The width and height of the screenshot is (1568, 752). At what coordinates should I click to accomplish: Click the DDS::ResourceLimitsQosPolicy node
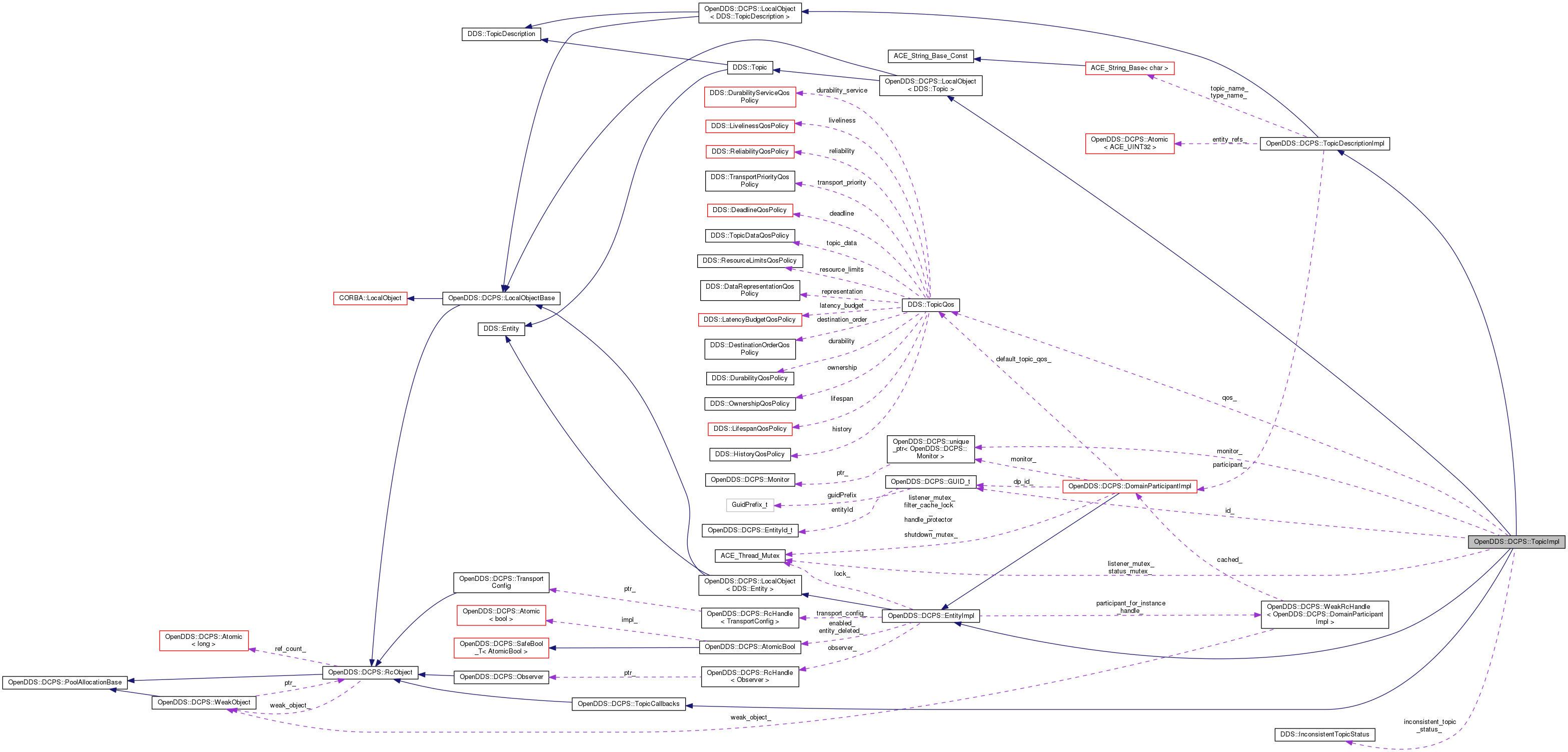click(x=749, y=261)
